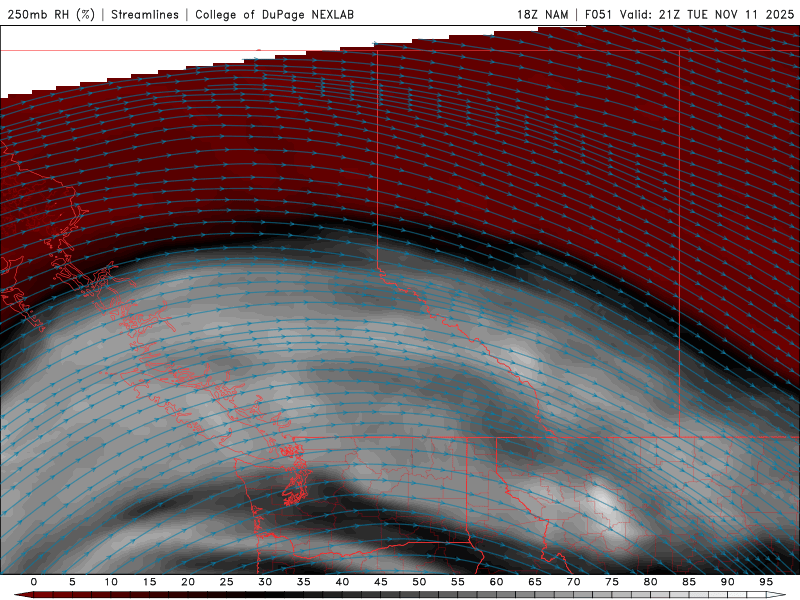
Task: Click the colorbar label "60"
Action: coord(496,582)
